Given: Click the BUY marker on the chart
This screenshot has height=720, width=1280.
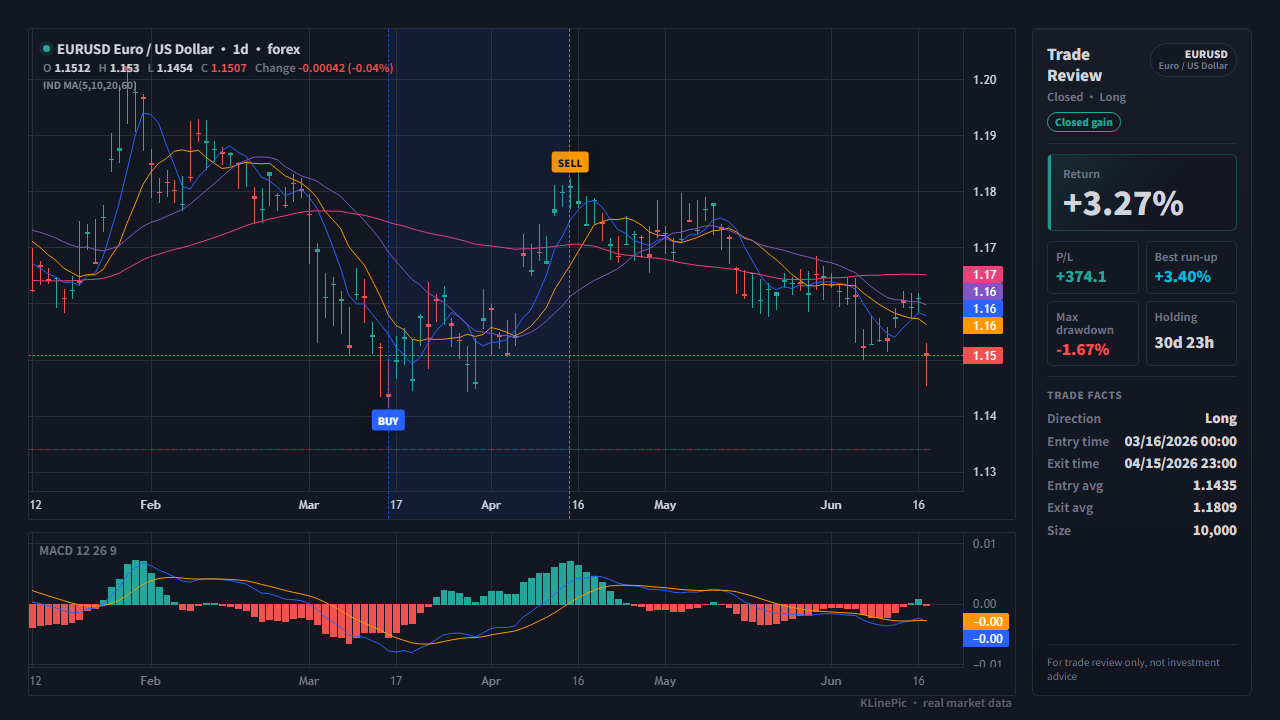Looking at the screenshot, I should click(x=388, y=421).
